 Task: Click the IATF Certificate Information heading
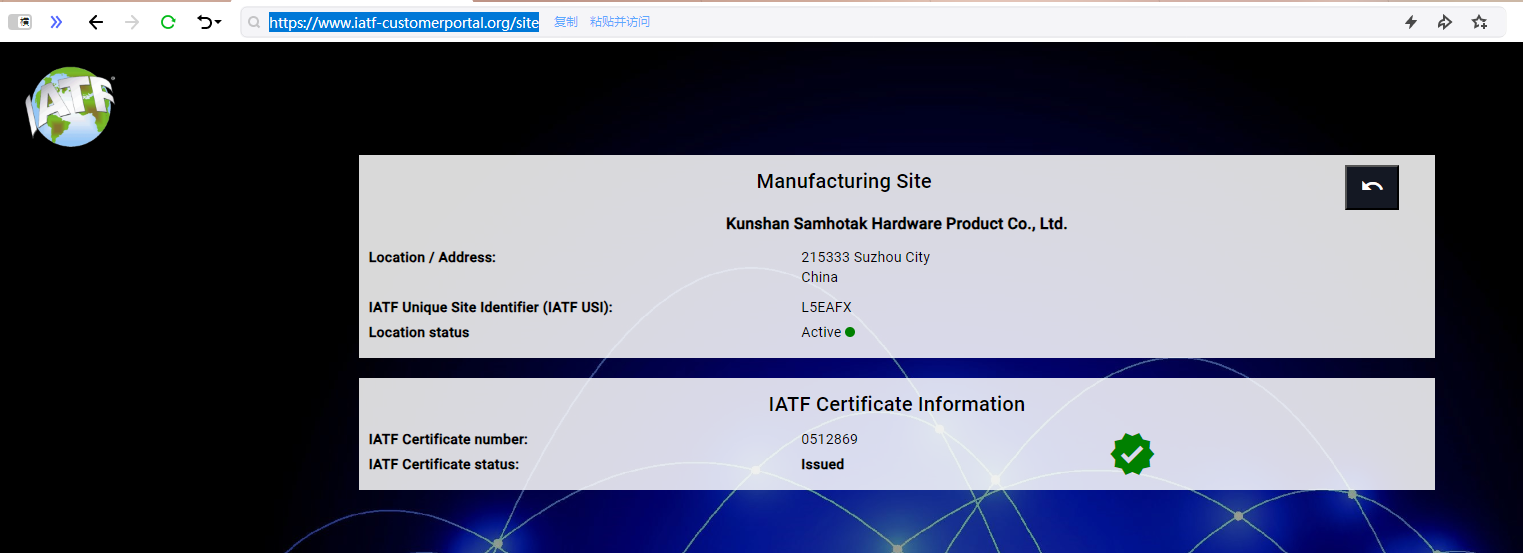coord(897,404)
